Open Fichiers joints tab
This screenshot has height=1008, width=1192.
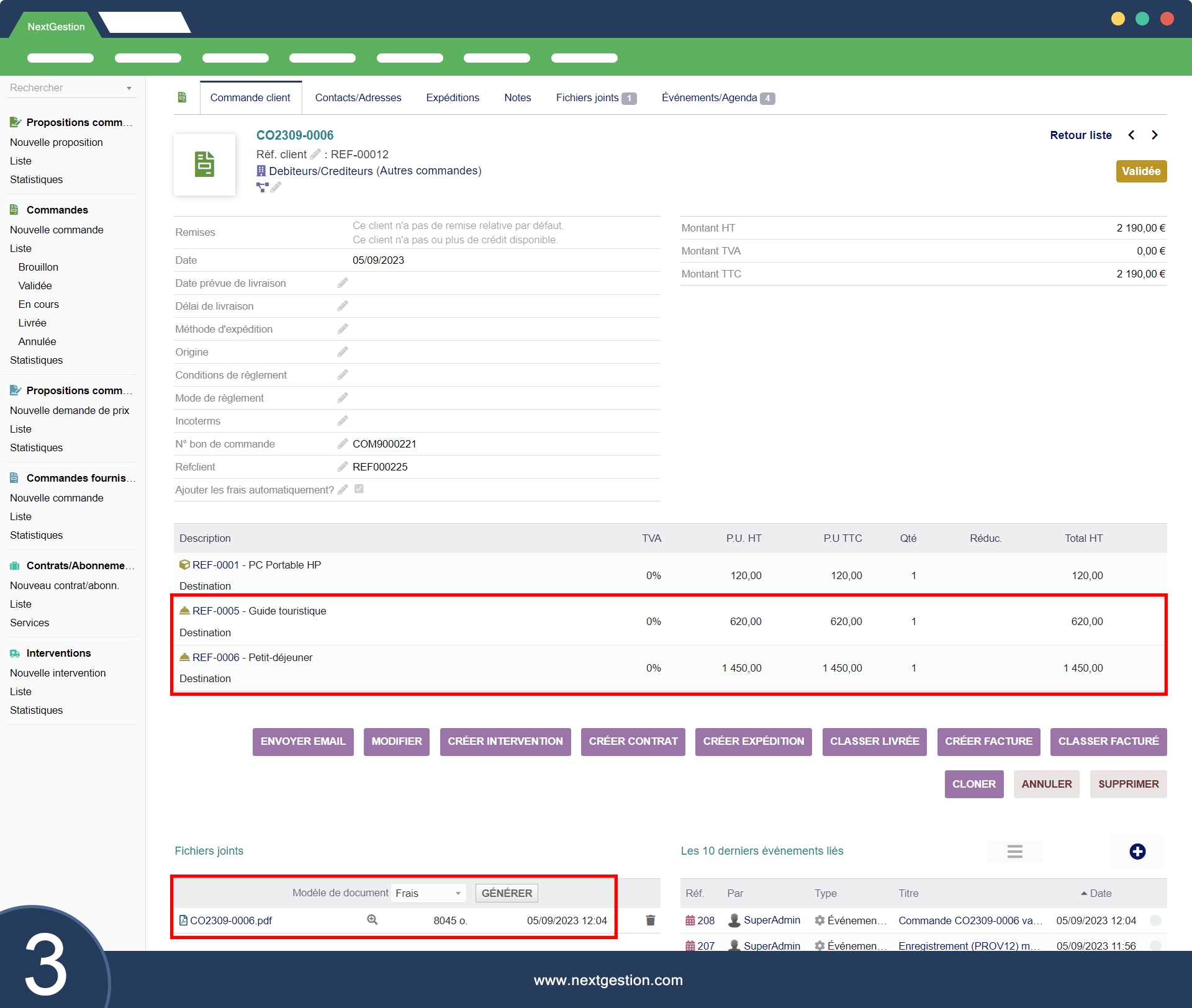587,97
